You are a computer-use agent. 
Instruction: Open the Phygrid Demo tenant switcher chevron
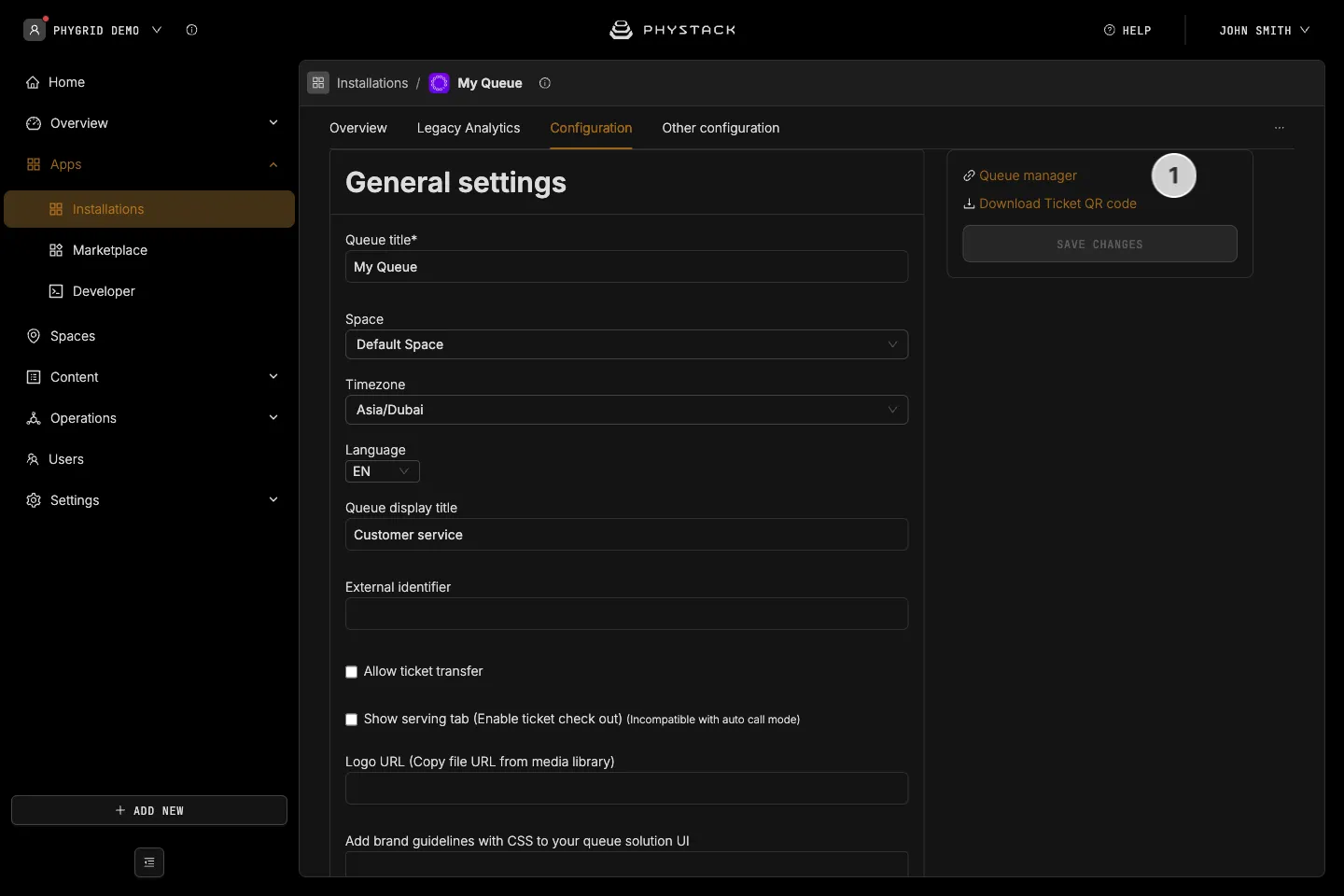[x=157, y=30]
